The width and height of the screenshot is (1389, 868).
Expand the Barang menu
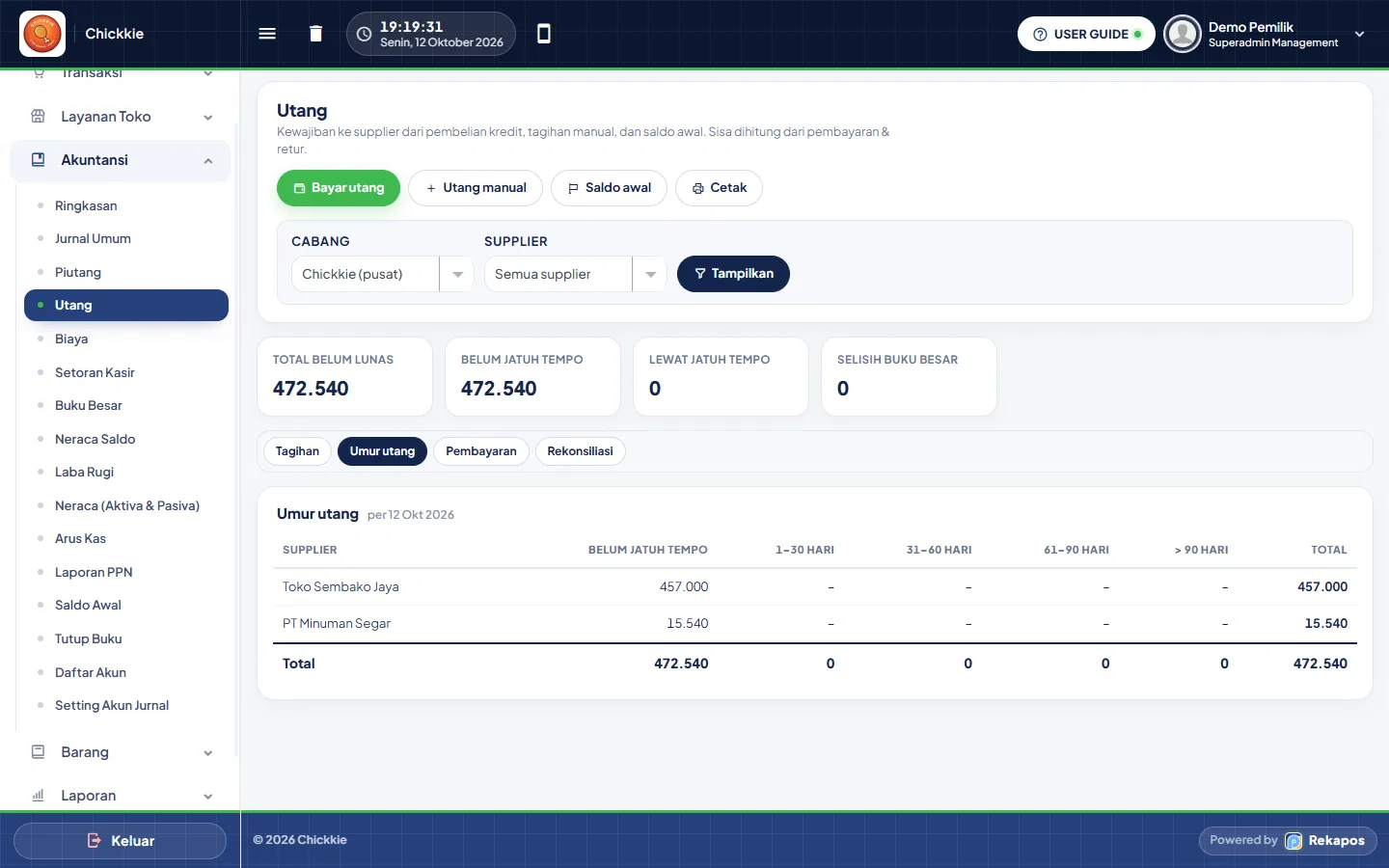click(x=208, y=753)
